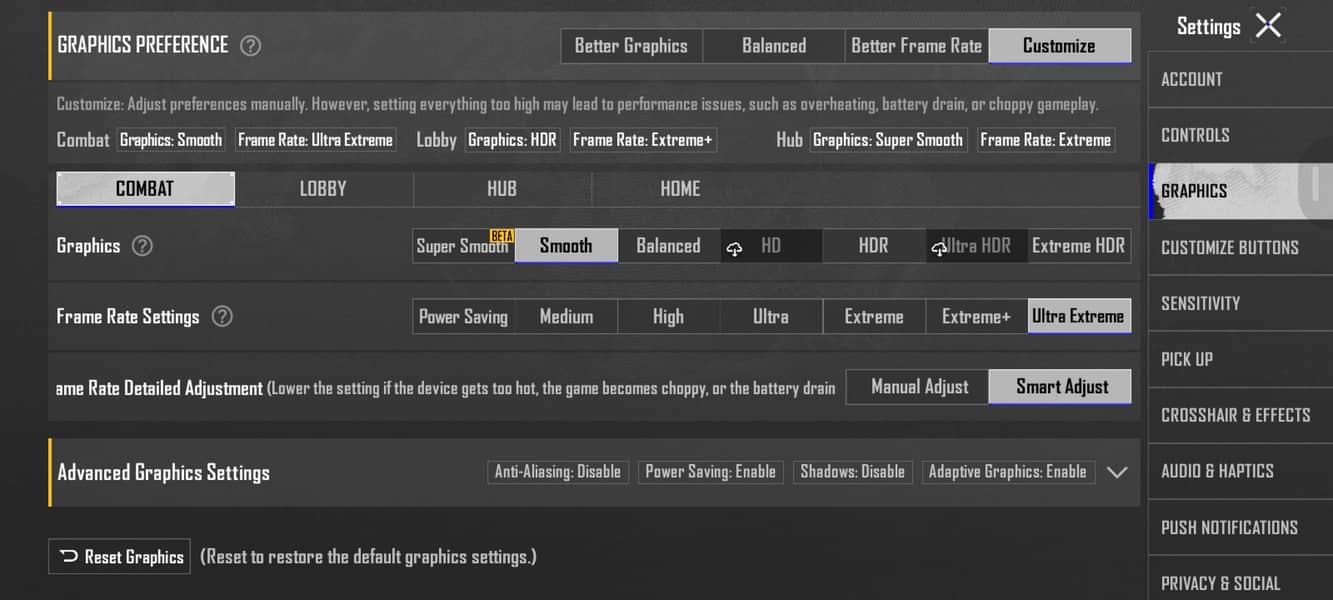Click the Reset Graphics button
Screen dimensions: 1333x600
119,557
